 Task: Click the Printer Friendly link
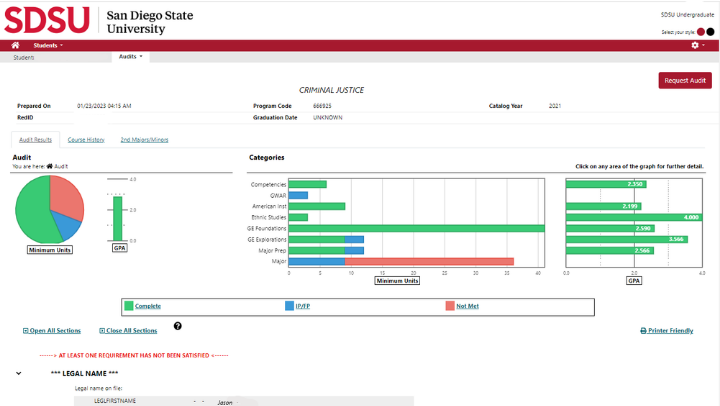point(666,330)
